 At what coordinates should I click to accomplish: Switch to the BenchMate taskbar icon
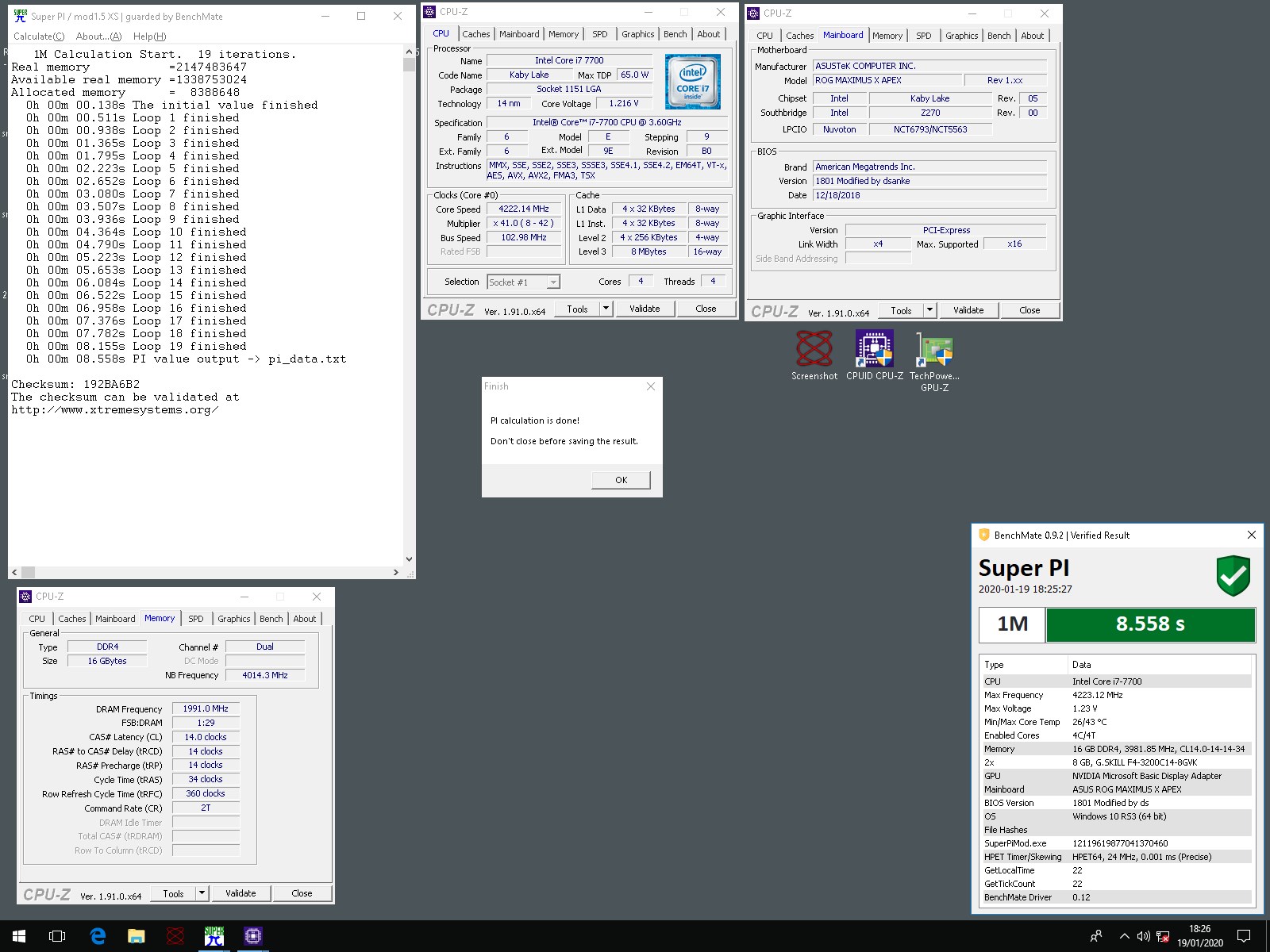pyautogui.click(x=175, y=936)
